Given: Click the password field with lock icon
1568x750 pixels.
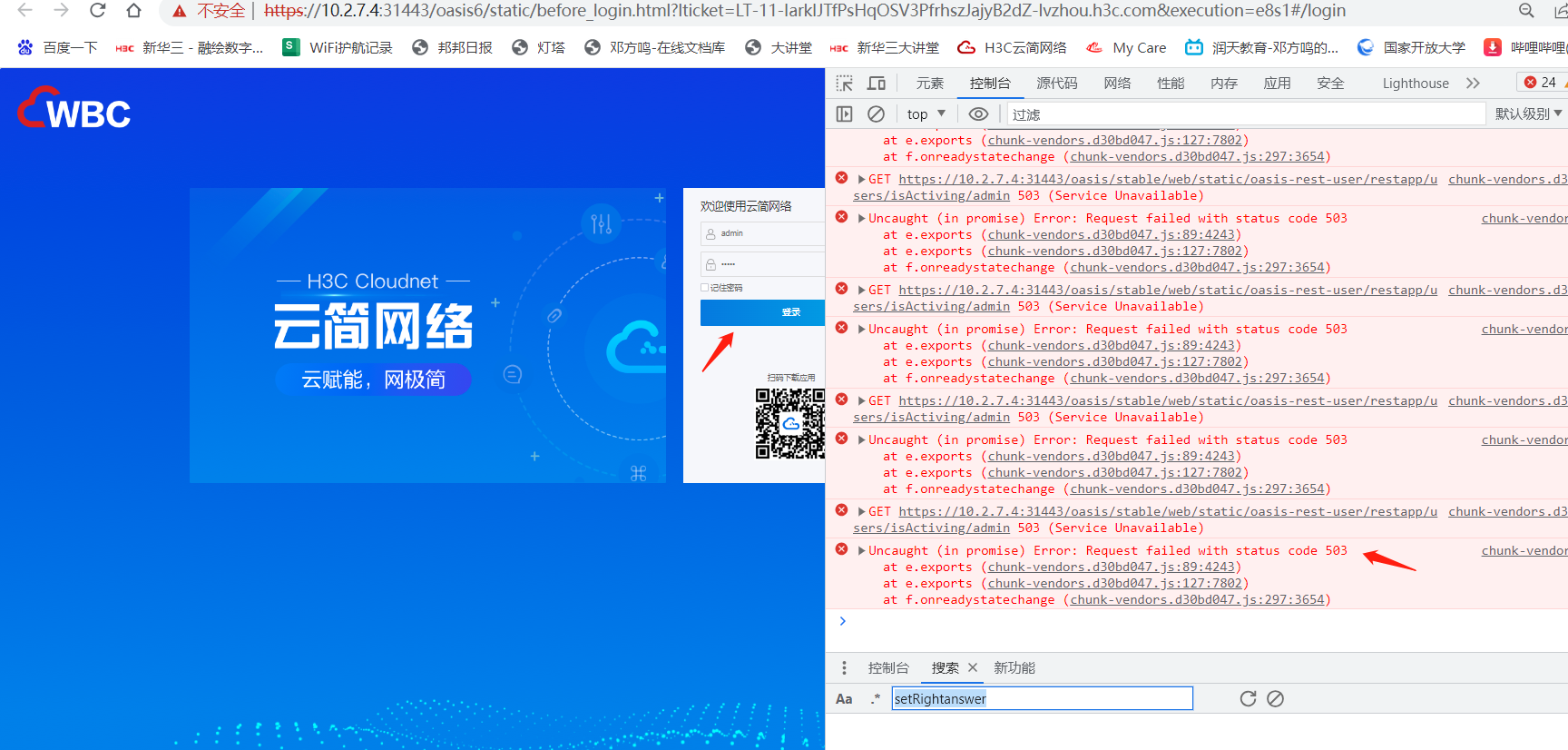Looking at the screenshot, I should point(762,264).
